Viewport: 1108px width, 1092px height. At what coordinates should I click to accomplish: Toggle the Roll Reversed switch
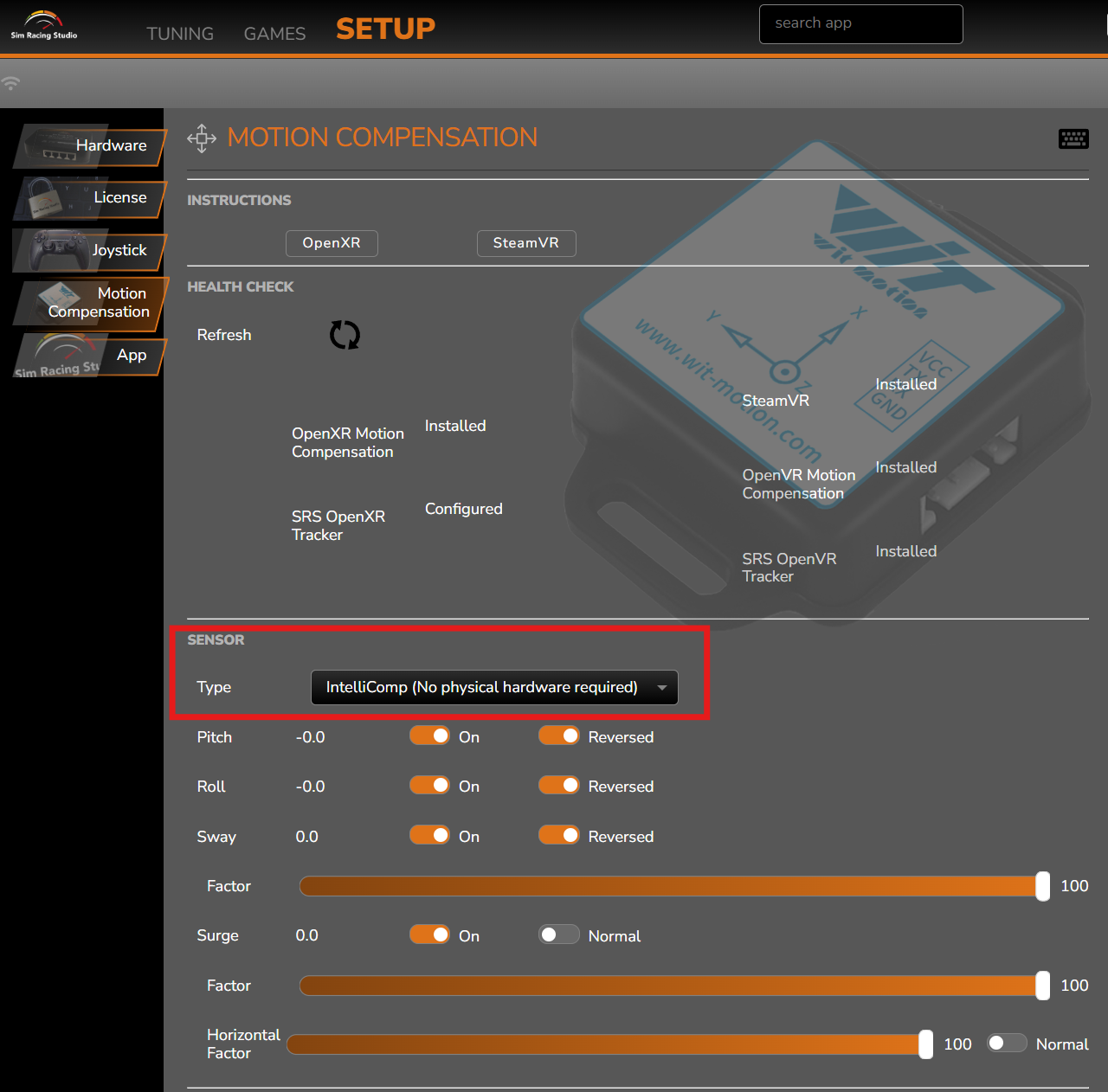click(x=559, y=785)
